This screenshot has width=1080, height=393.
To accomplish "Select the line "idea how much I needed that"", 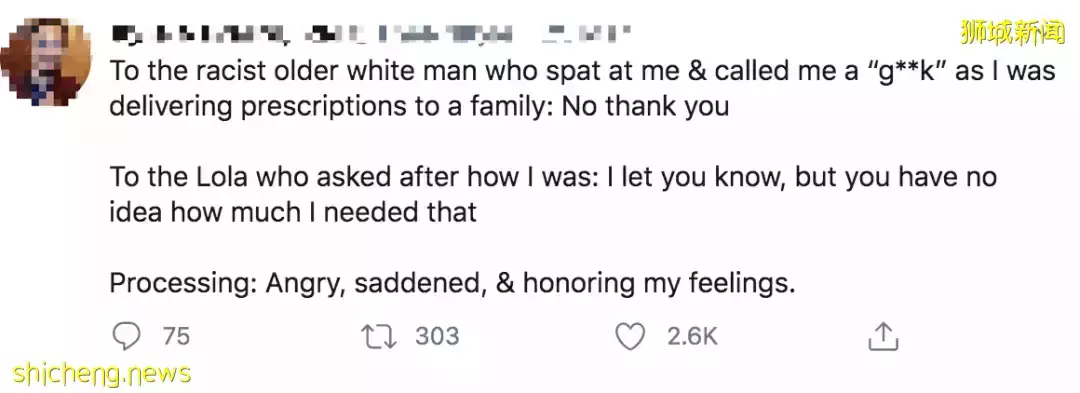I will click(293, 213).
